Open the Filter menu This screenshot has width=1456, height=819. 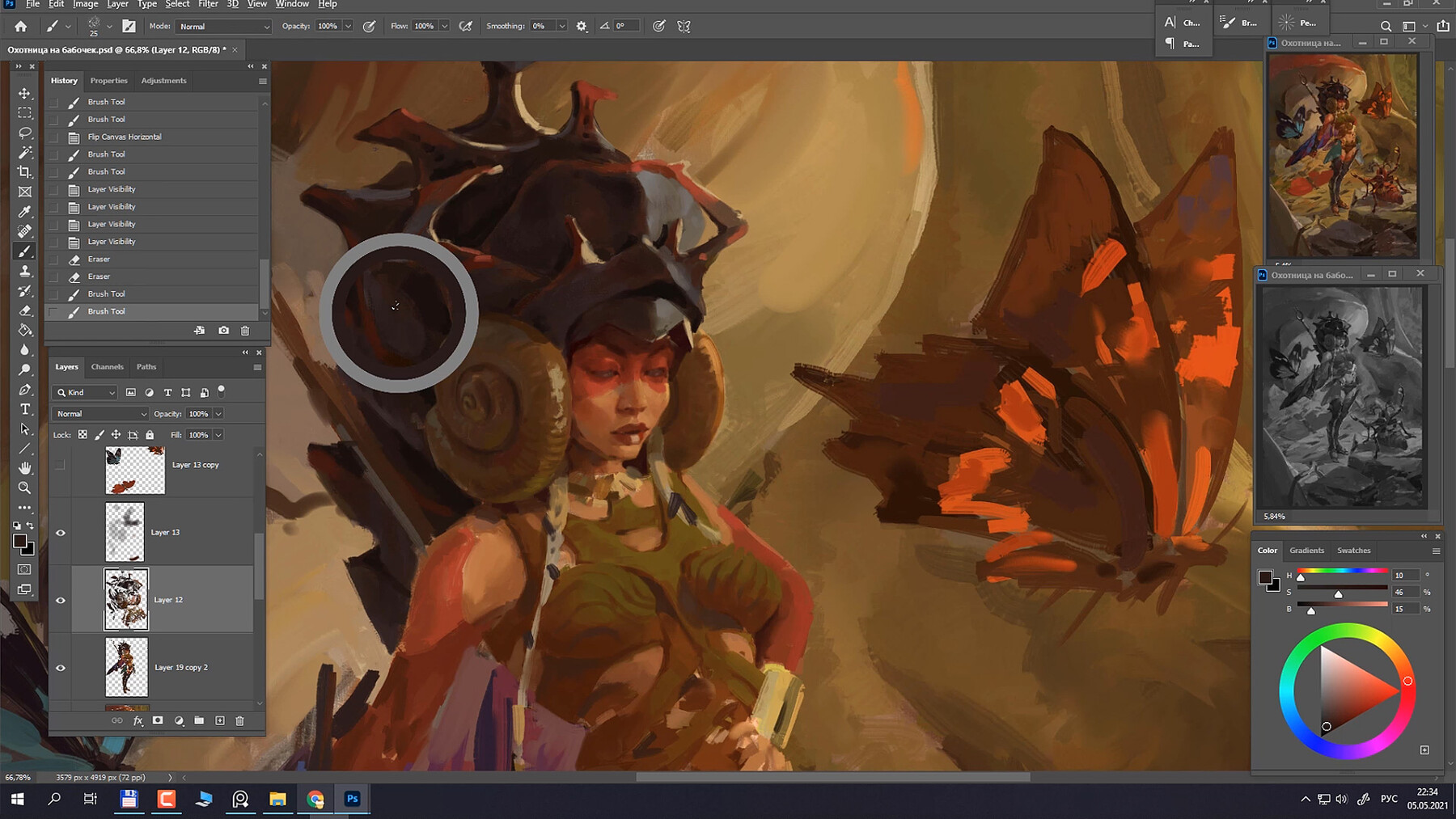click(208, 4)
